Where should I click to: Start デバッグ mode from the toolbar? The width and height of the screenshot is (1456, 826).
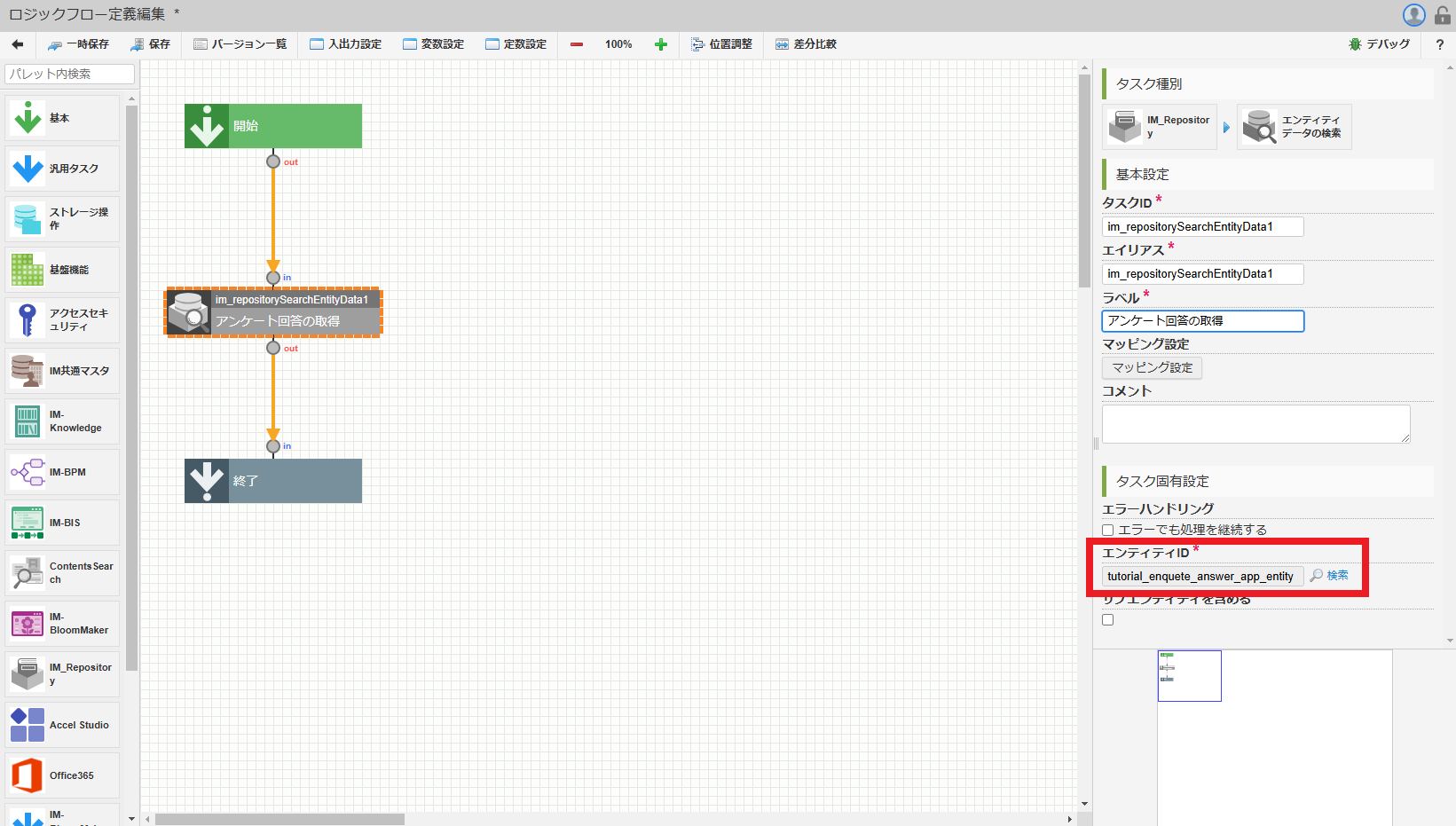(1379, 43)
